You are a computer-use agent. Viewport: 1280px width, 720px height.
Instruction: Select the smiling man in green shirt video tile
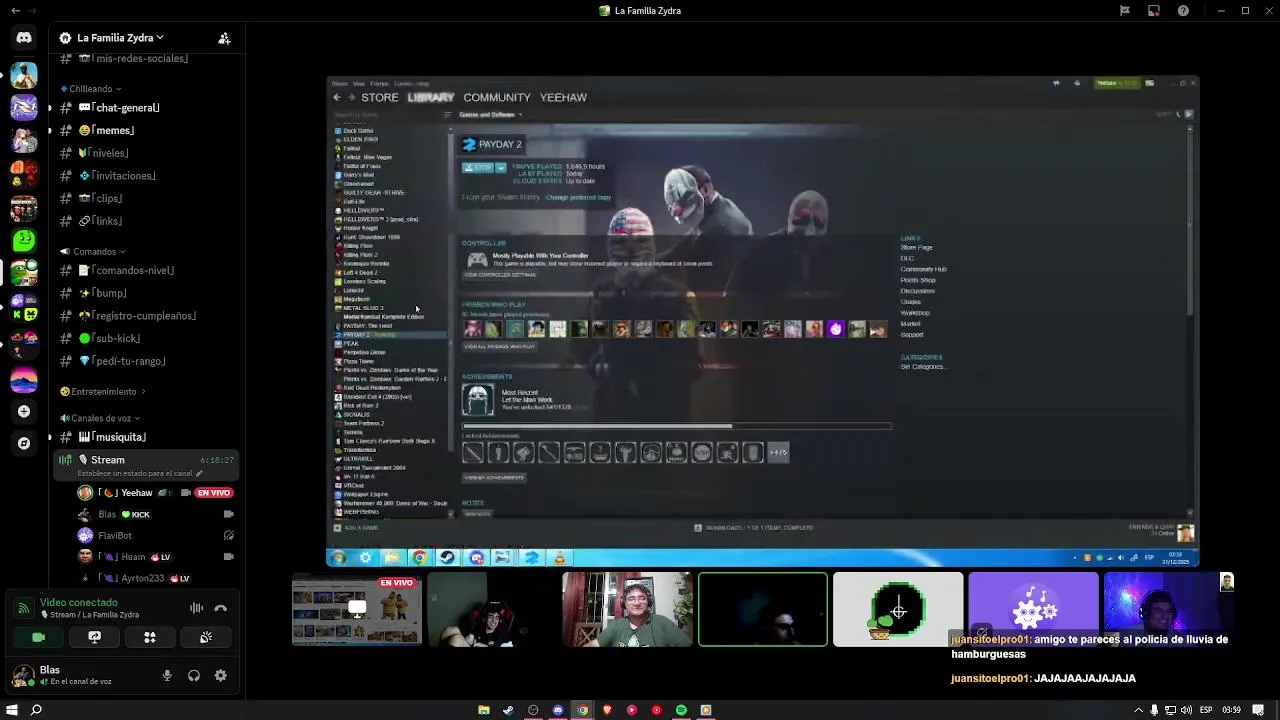tap(627, 609)
